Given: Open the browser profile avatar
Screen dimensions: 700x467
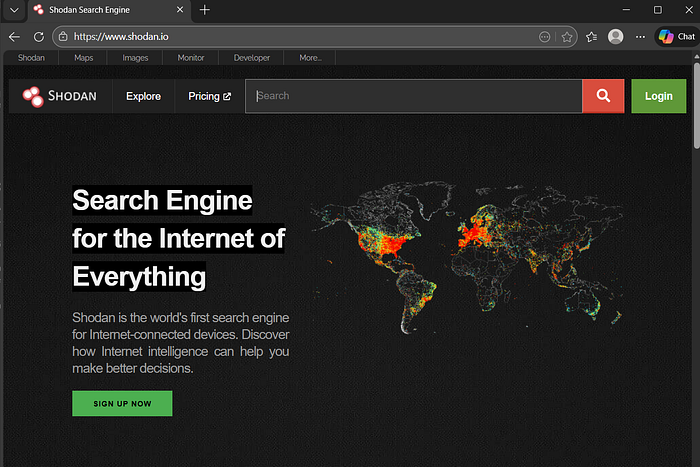Looking at the screenshot, I should point(616,37).
